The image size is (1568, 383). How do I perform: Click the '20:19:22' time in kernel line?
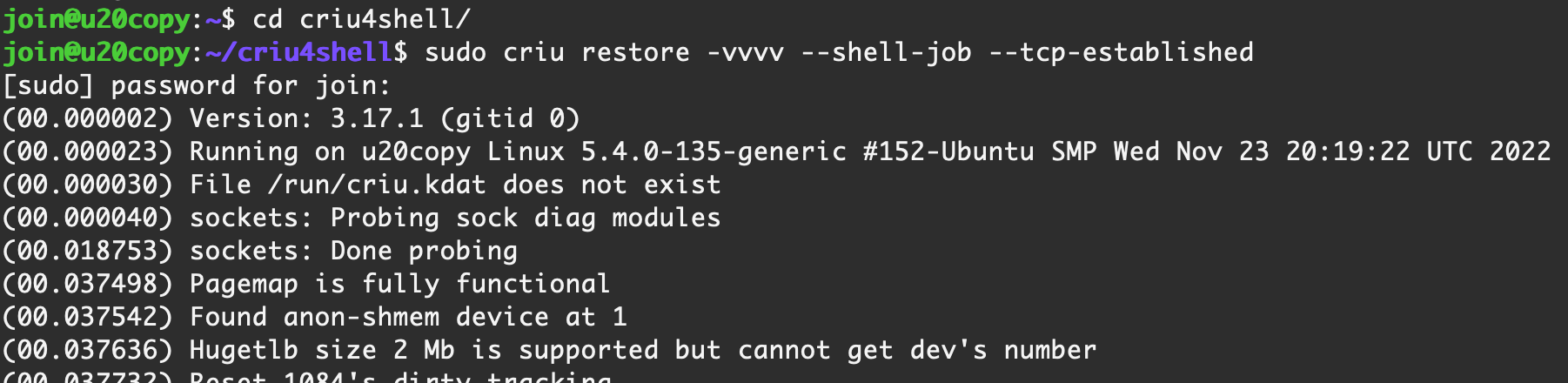point(1348,151)
